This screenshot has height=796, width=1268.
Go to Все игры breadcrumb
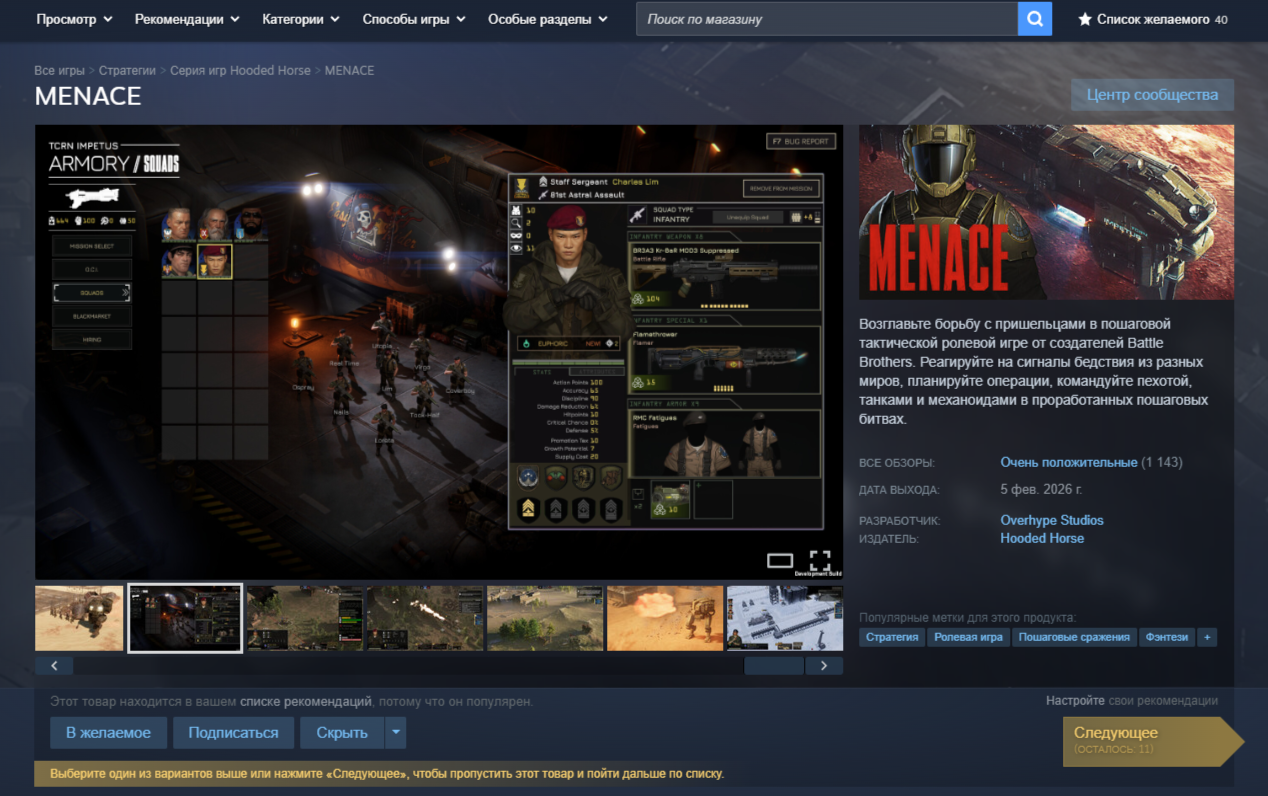tap(59, 71)
